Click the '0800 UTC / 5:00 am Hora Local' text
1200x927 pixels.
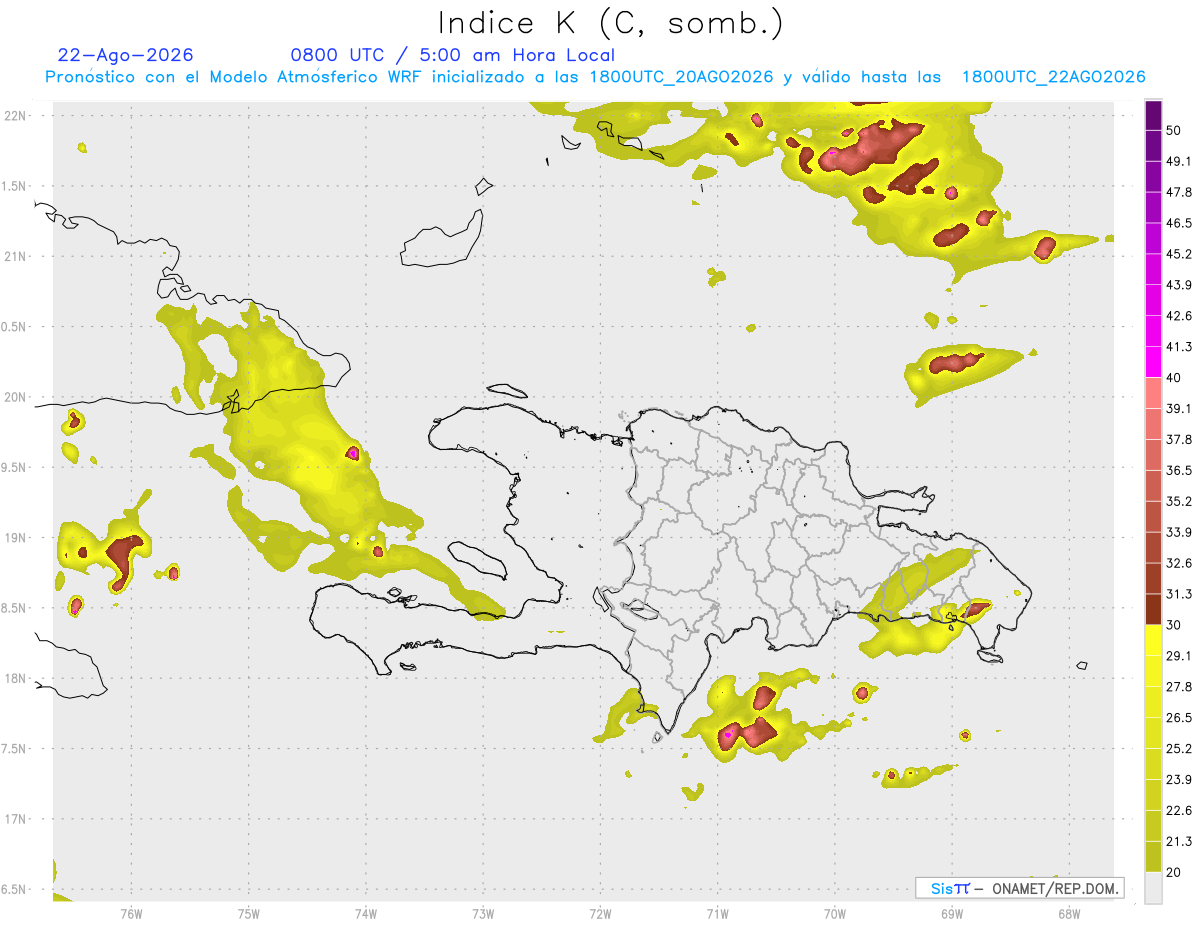[452, 55]
